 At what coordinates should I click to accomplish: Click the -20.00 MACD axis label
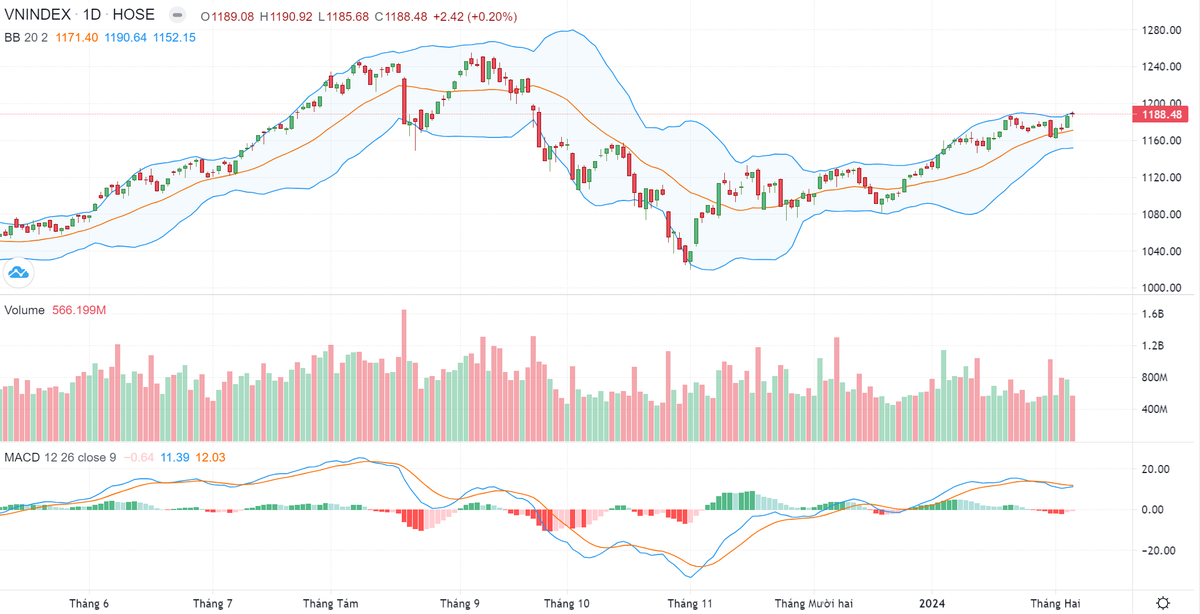[x=1160, y=550]
